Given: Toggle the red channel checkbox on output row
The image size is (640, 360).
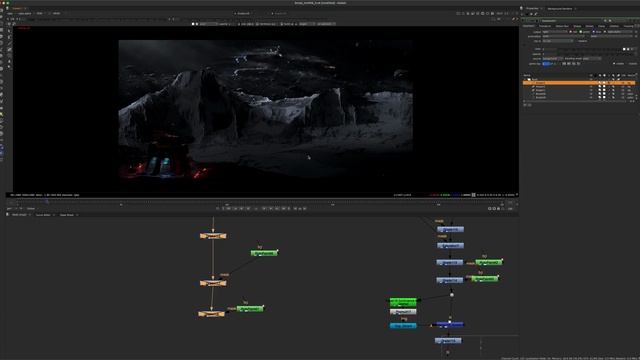Looking at the screenshot, I should click(x=571, y=31).
